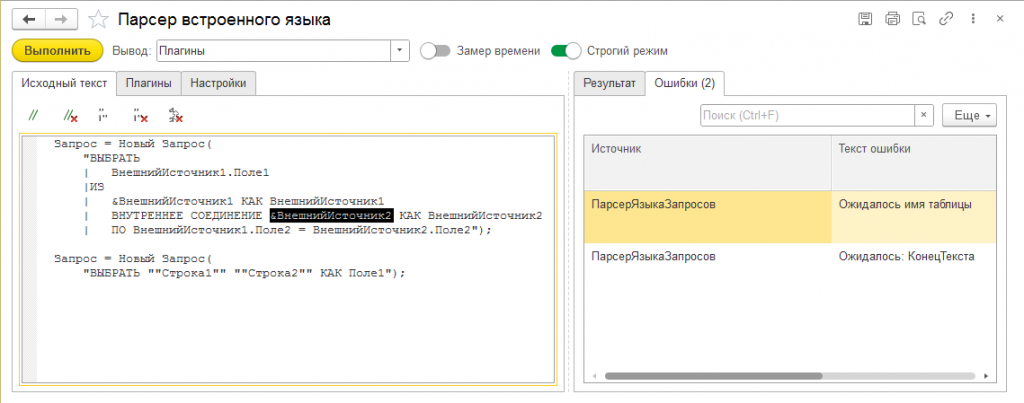Go forward with the right arrow button
The height and width of the screenshot is (403, 1024).
tap(61, 20)
